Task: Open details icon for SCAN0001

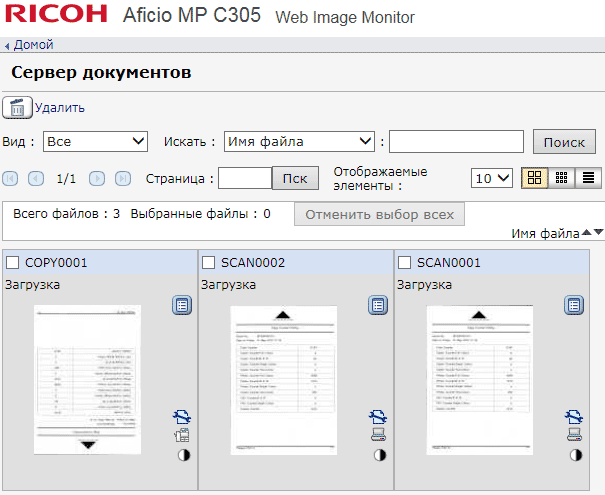Action: (574, 305)
